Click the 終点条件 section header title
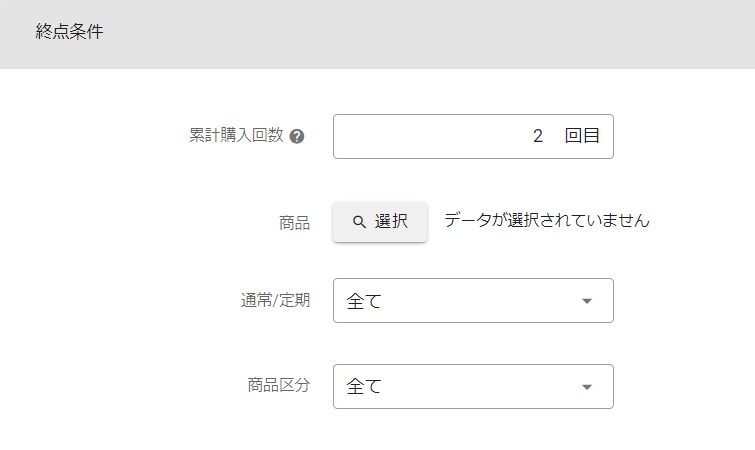 pos(69,32)
